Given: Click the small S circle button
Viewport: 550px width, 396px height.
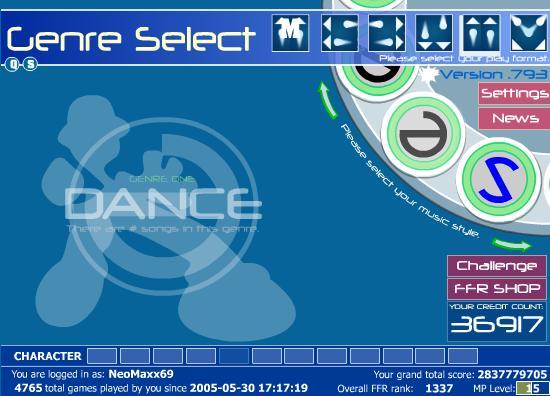Looking at the screenshot, I should pos(31,64).
